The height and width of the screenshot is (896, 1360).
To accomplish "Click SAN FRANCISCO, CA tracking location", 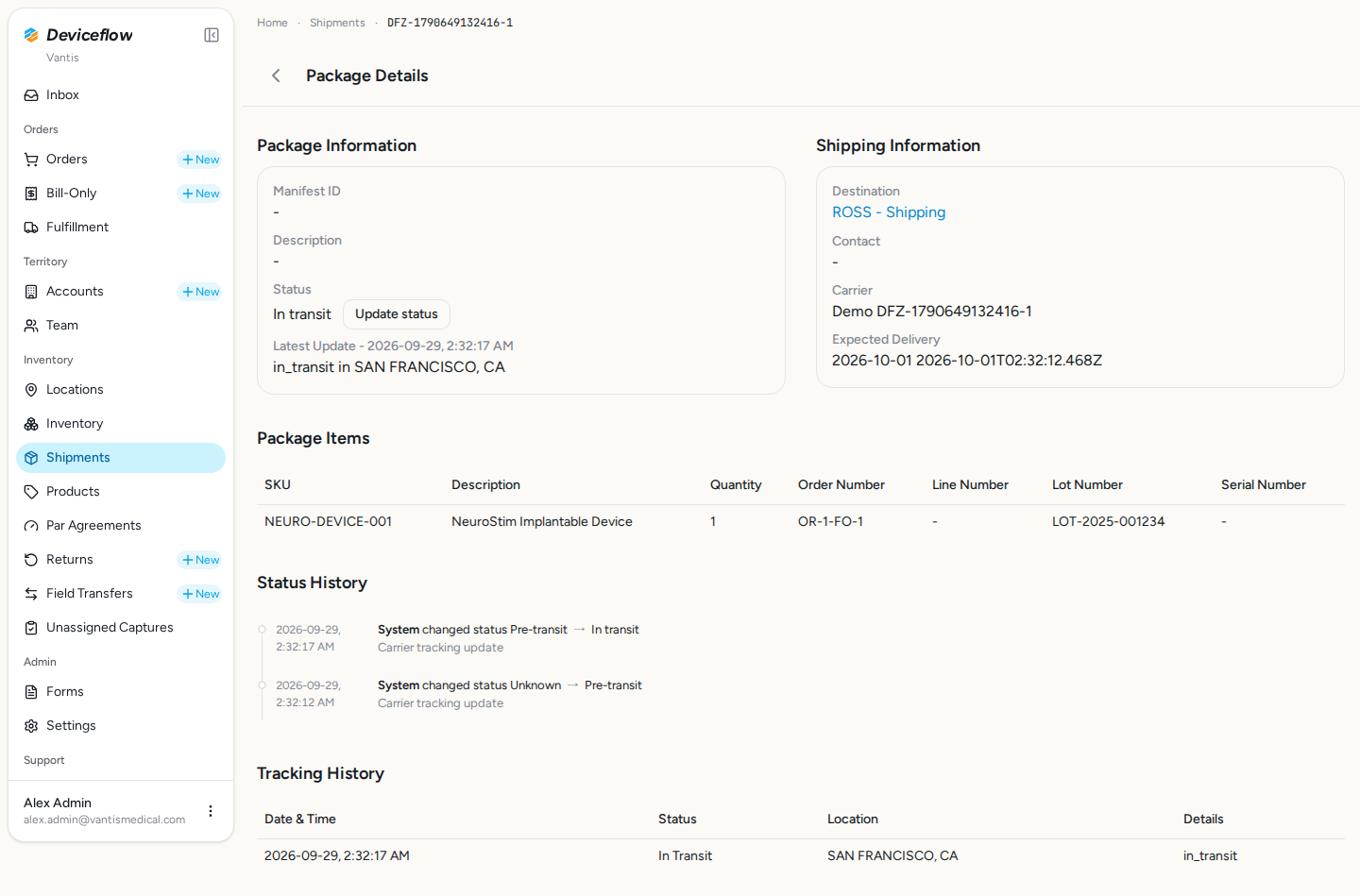I will tap(892, 855).
